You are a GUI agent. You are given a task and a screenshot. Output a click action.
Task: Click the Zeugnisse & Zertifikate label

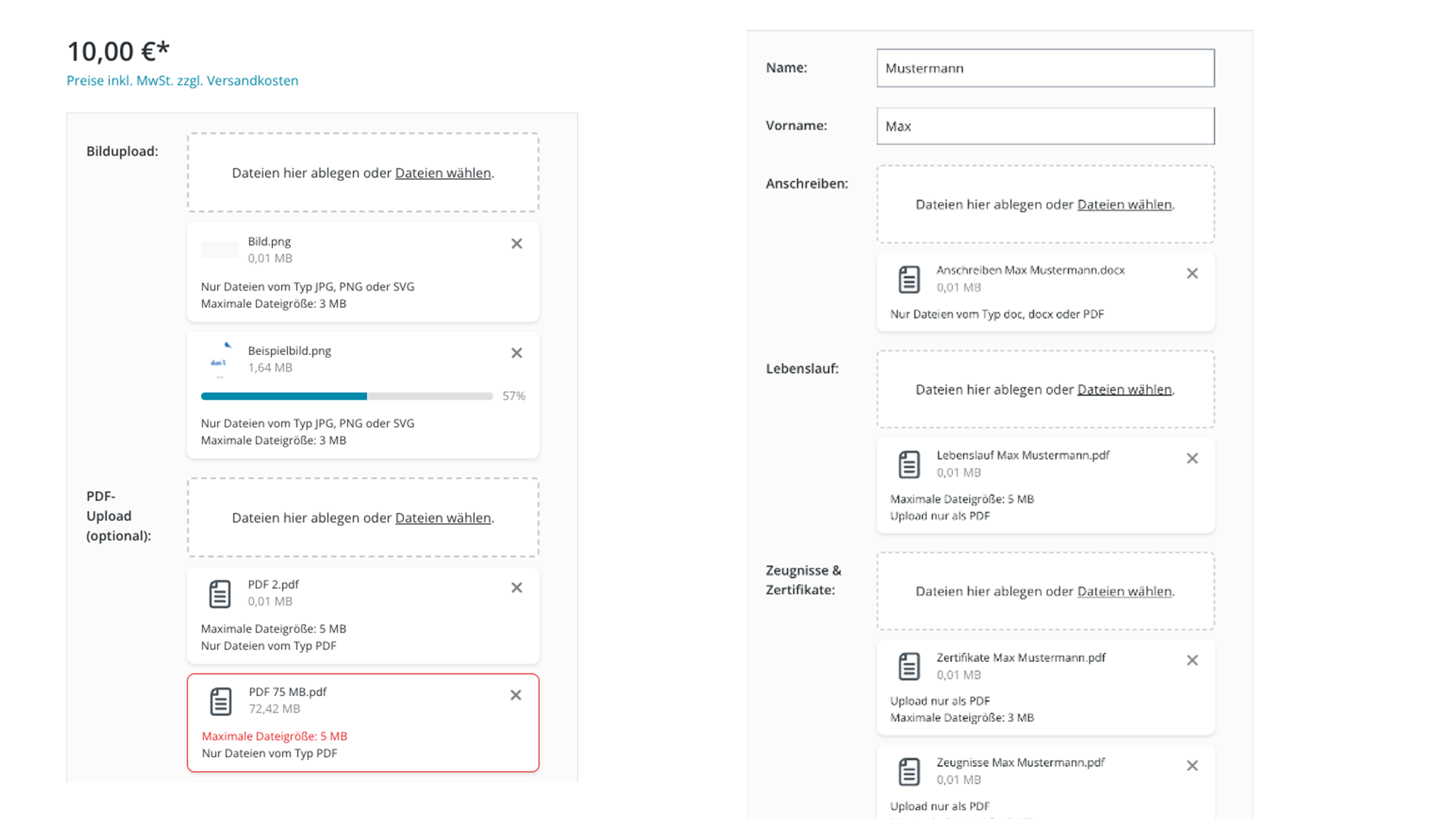[804, 580]
